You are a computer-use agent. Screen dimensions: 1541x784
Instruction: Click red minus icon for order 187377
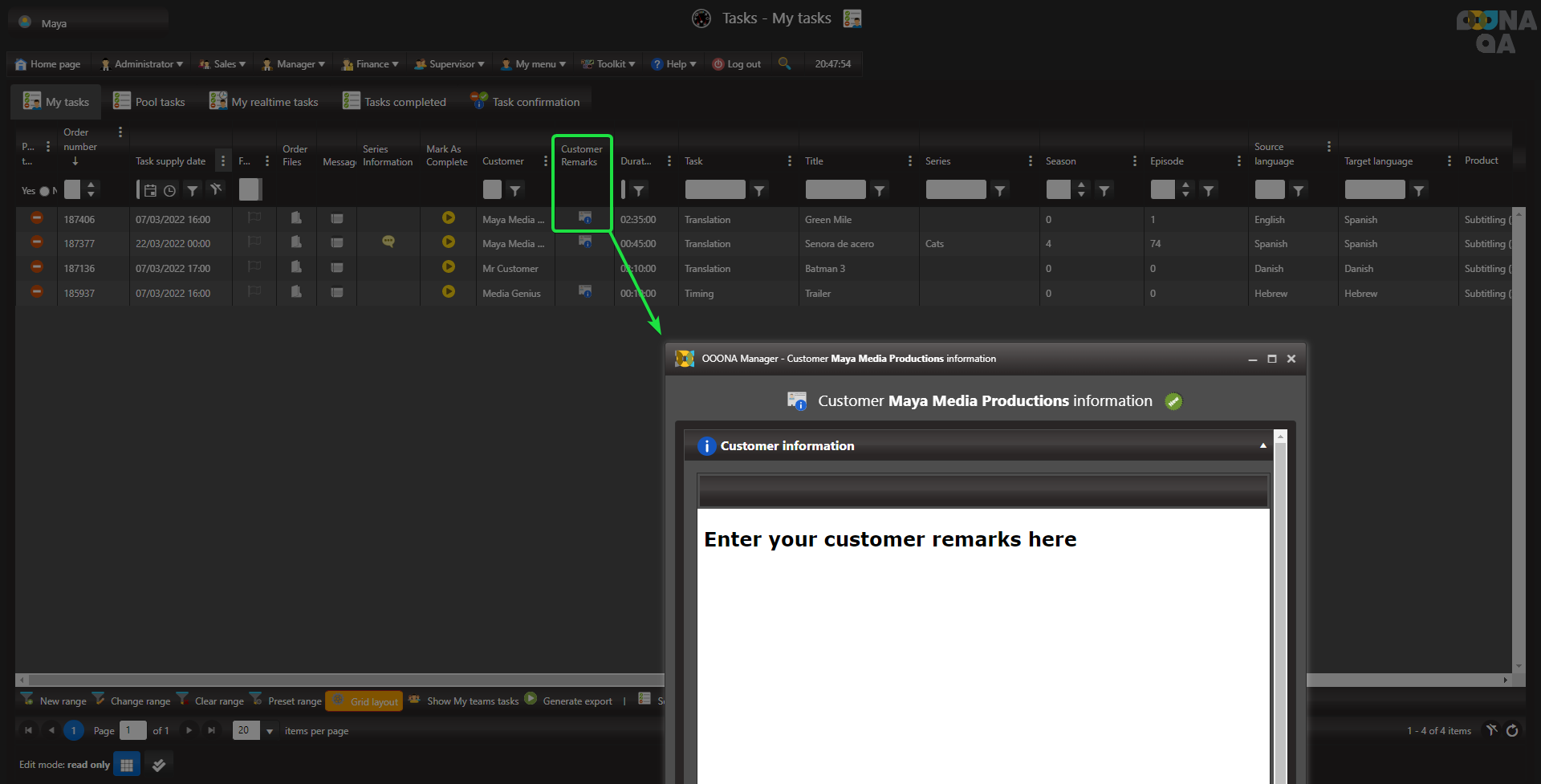(x=37, y=242)
